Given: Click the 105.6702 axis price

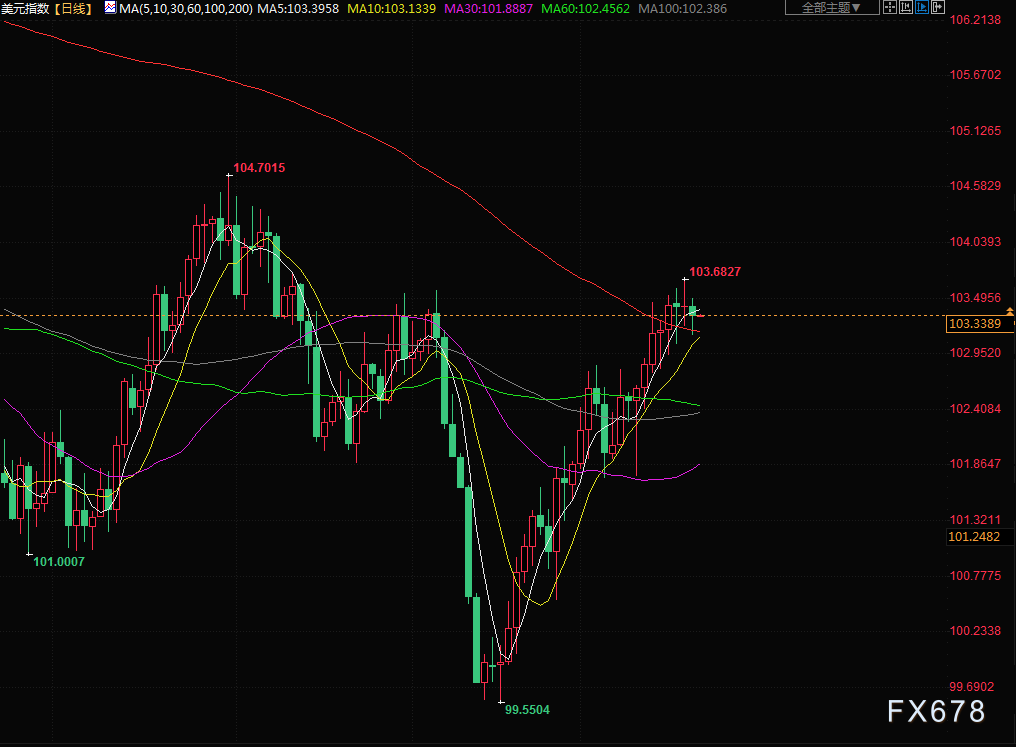Looking at the screenshot, I should coord(975,75).
